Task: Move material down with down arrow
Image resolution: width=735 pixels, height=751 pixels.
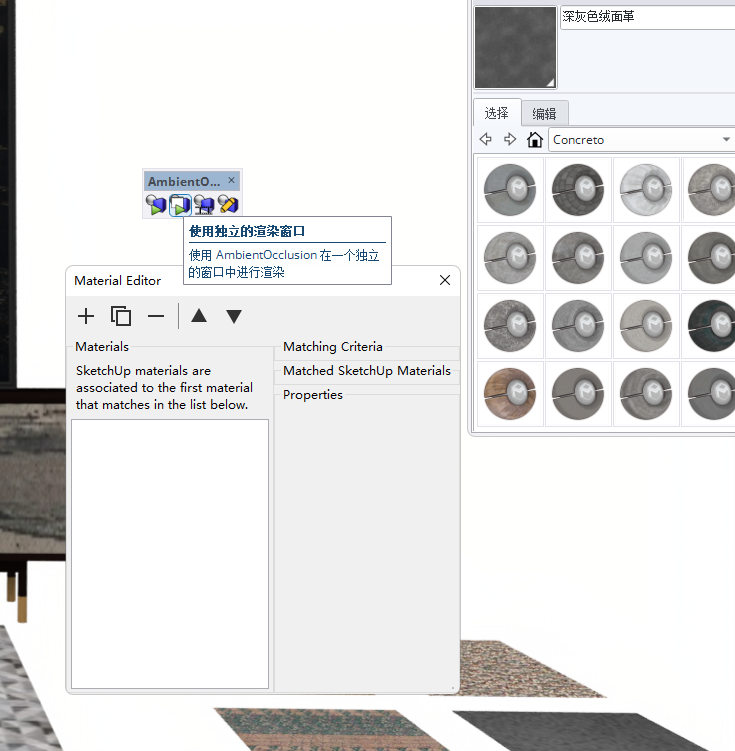Action: (234, 316)
